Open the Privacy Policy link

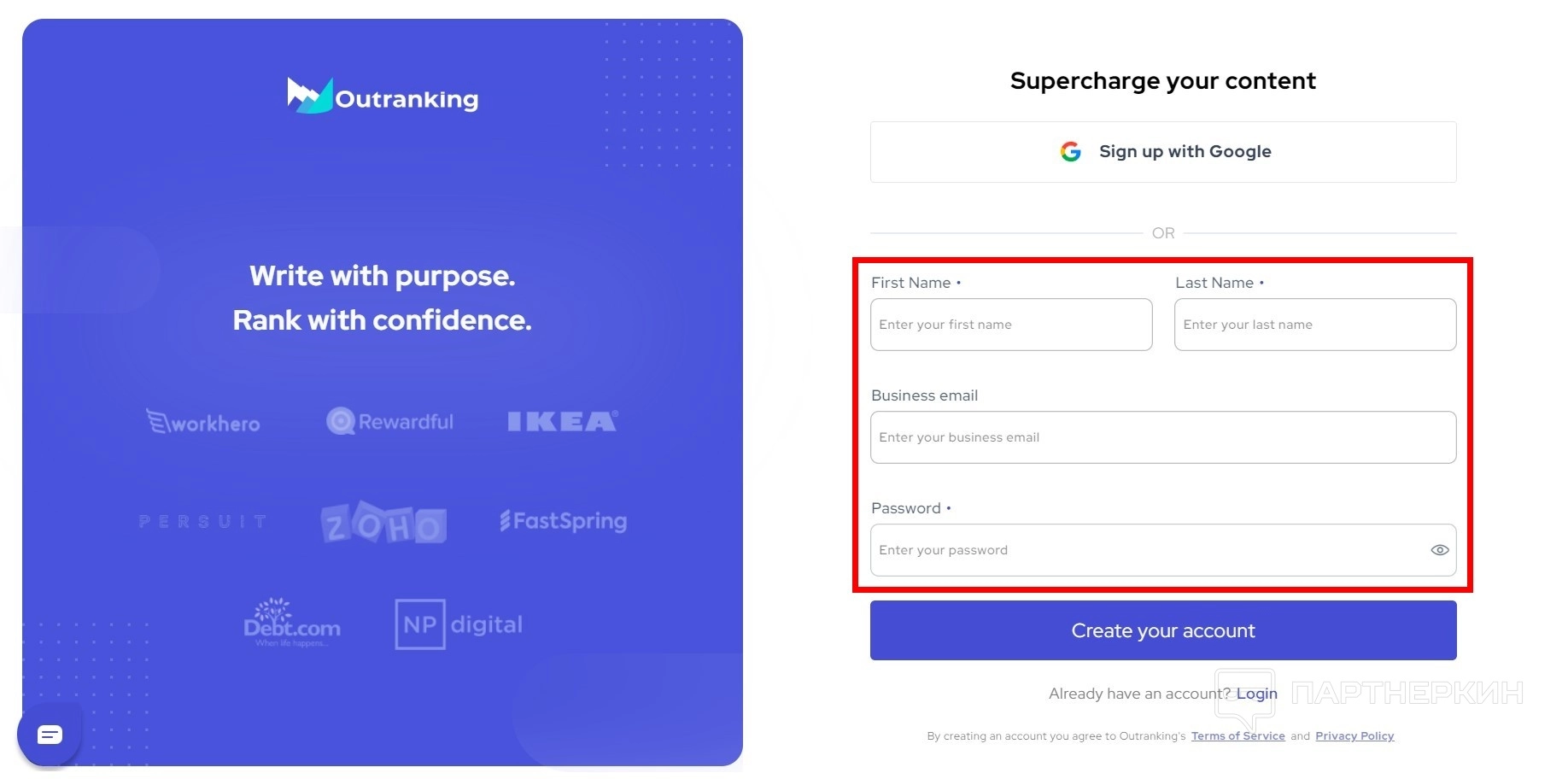pos(1354,736)
